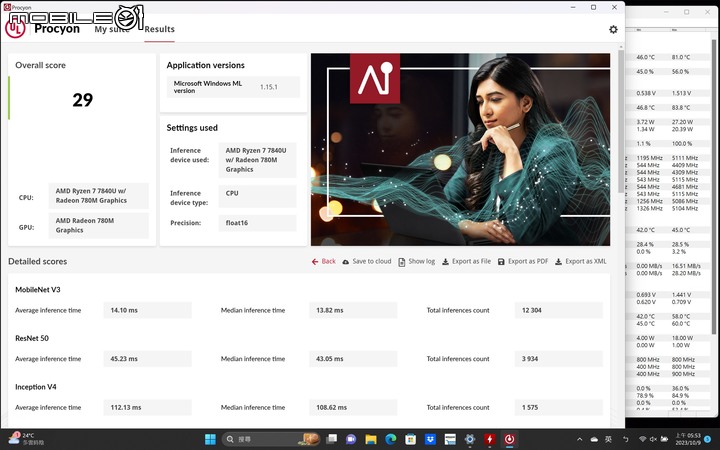Open File Explorer from the taskbar
The height and width of the screenshot is (450, 720).
(x=371, y=439)
